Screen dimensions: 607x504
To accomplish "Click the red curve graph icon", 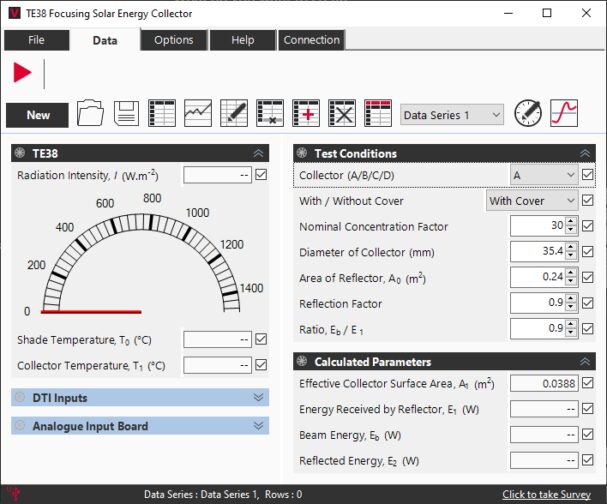I will click(565, 114).
